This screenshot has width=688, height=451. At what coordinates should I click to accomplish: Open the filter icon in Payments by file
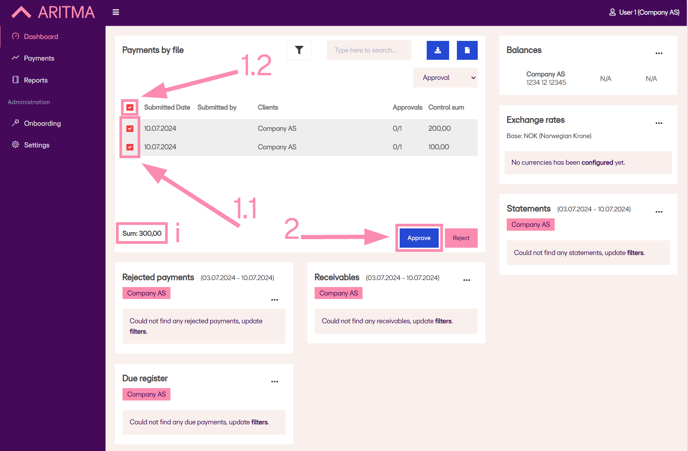pos(299,50)
